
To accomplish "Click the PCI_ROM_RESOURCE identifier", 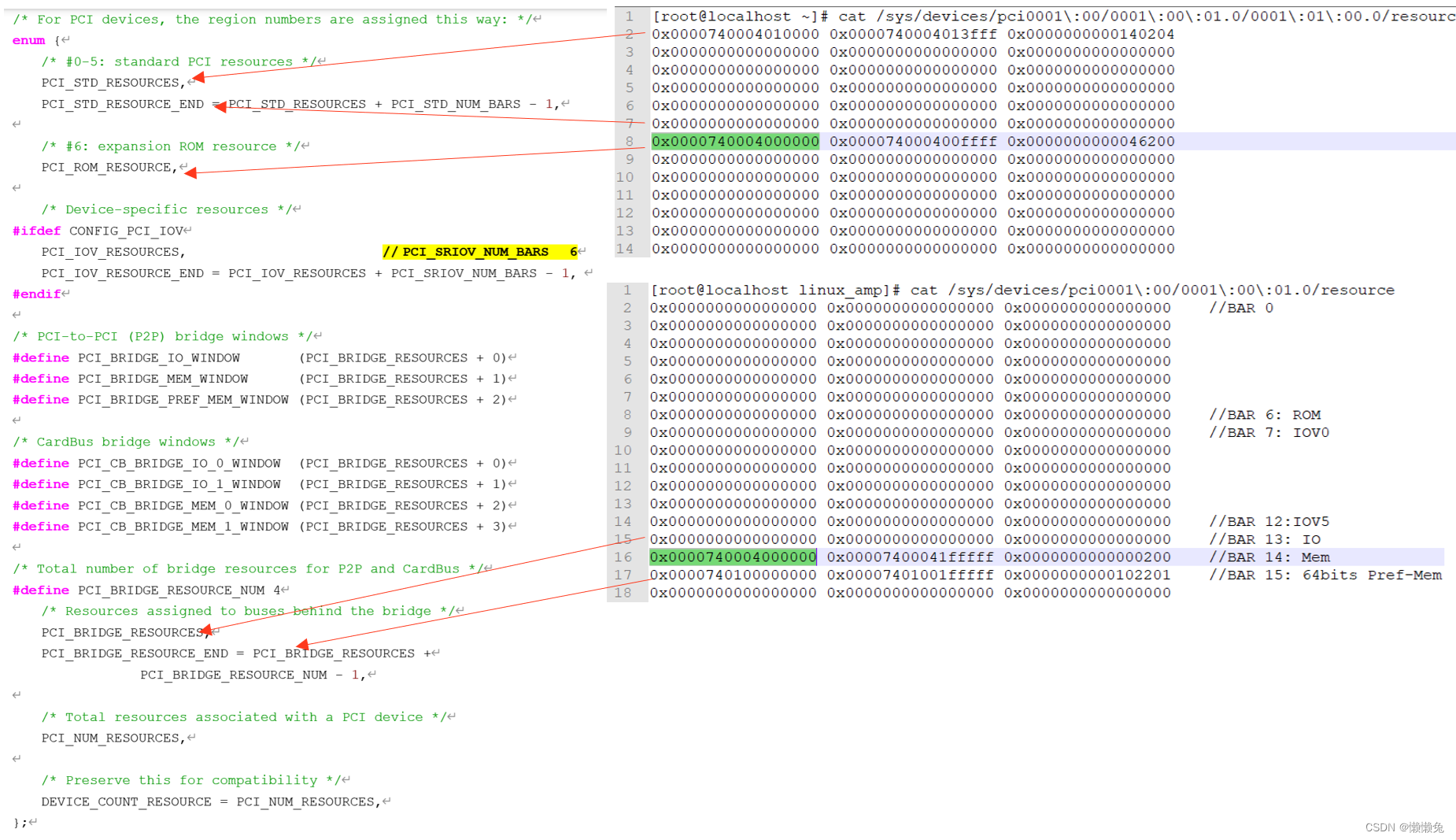I will (x=107, y=167).
